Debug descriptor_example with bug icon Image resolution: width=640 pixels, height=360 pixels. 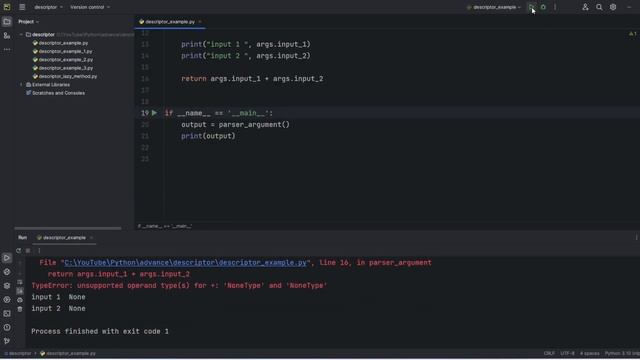click(543, 7)
